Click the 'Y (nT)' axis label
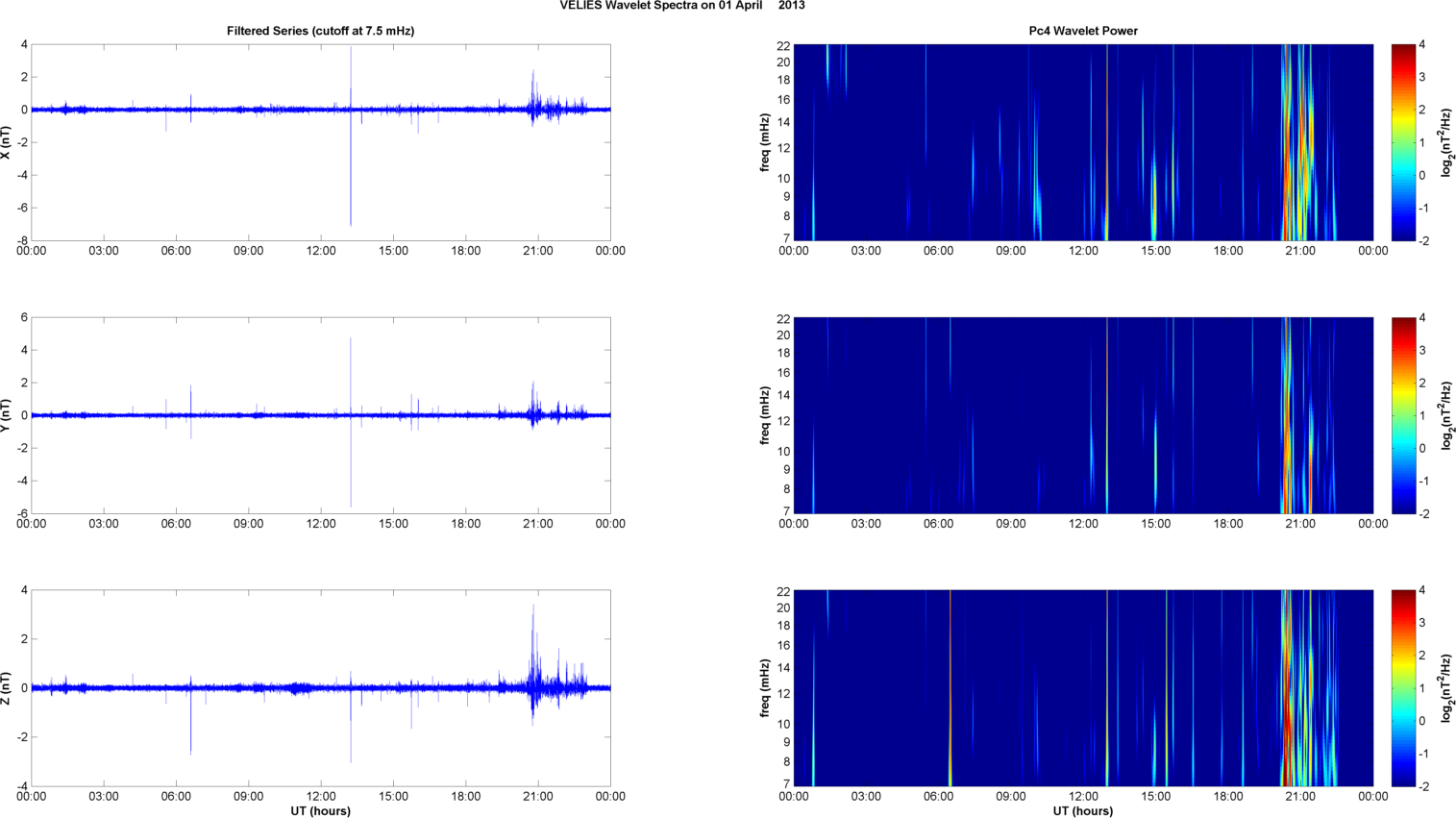 7,415
